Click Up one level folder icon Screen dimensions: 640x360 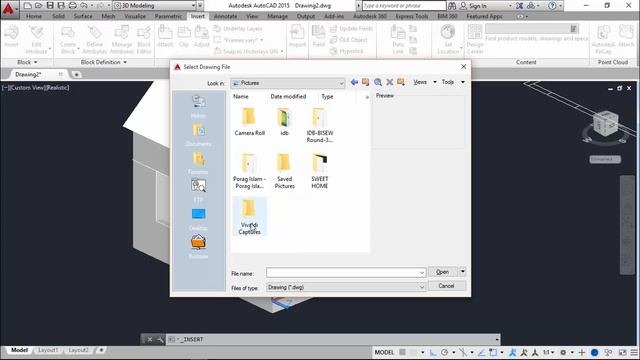click(x=366, y=82)
